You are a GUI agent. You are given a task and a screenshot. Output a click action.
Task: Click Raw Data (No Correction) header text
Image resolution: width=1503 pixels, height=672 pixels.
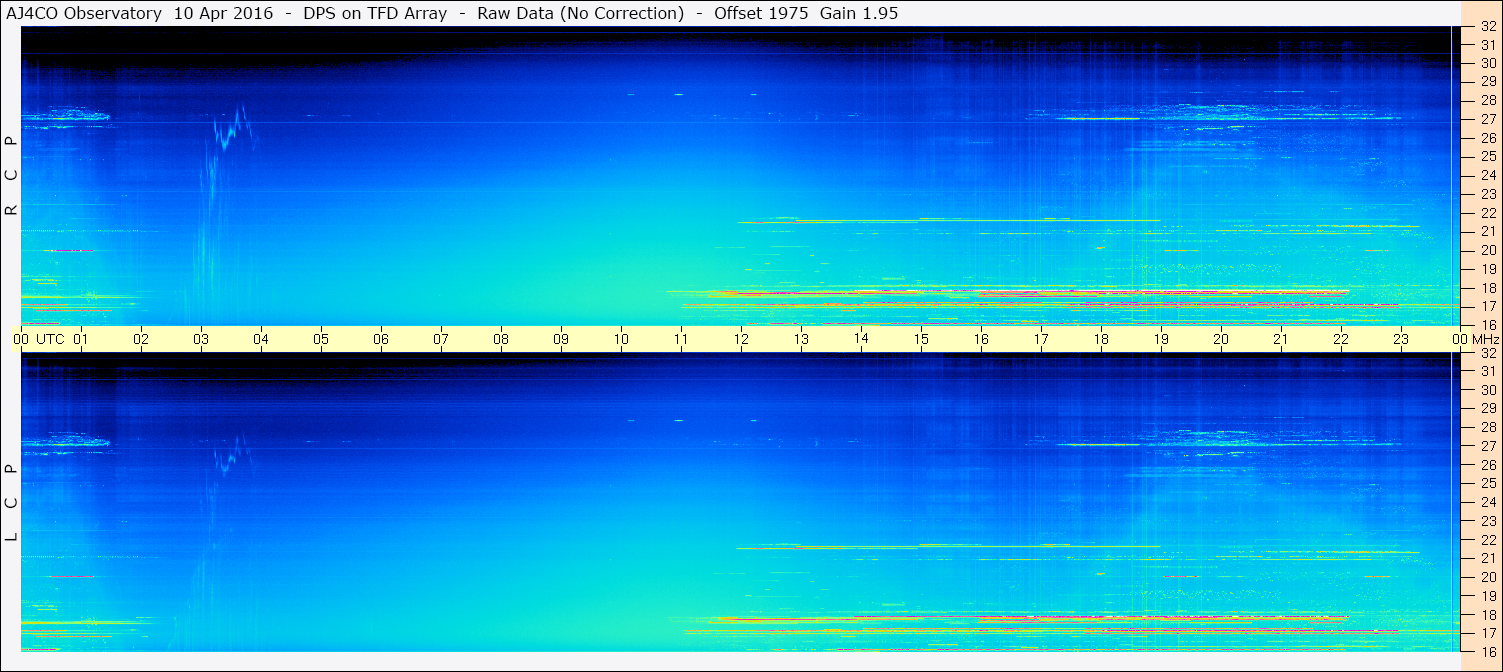[x=580, y=13]
